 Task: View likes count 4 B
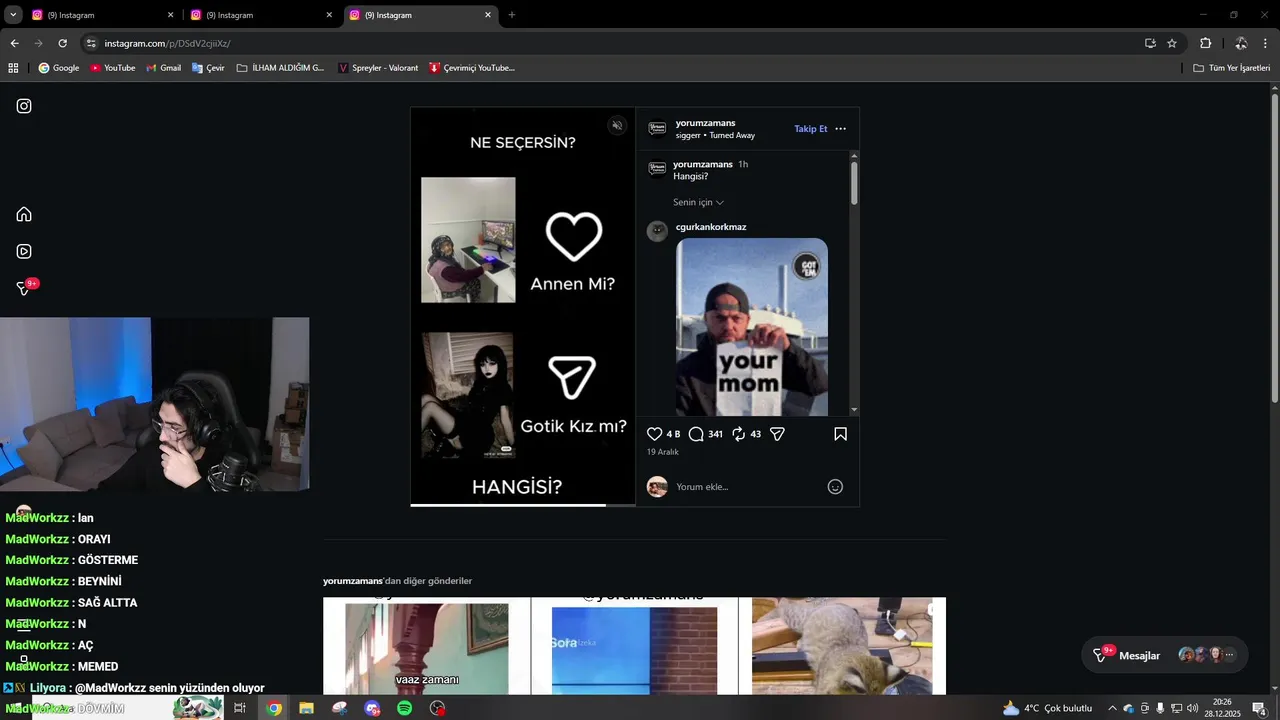coord(673,434)
